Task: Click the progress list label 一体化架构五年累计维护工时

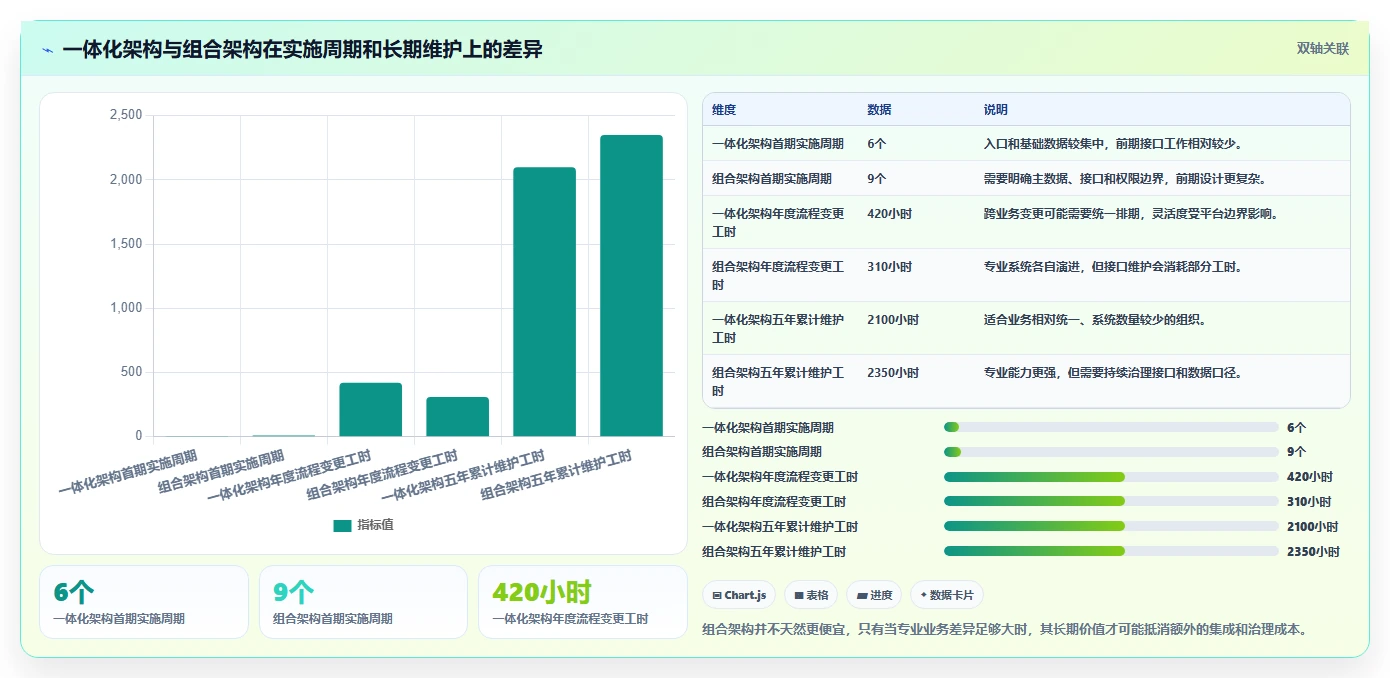Action: (x=780, y=527)
